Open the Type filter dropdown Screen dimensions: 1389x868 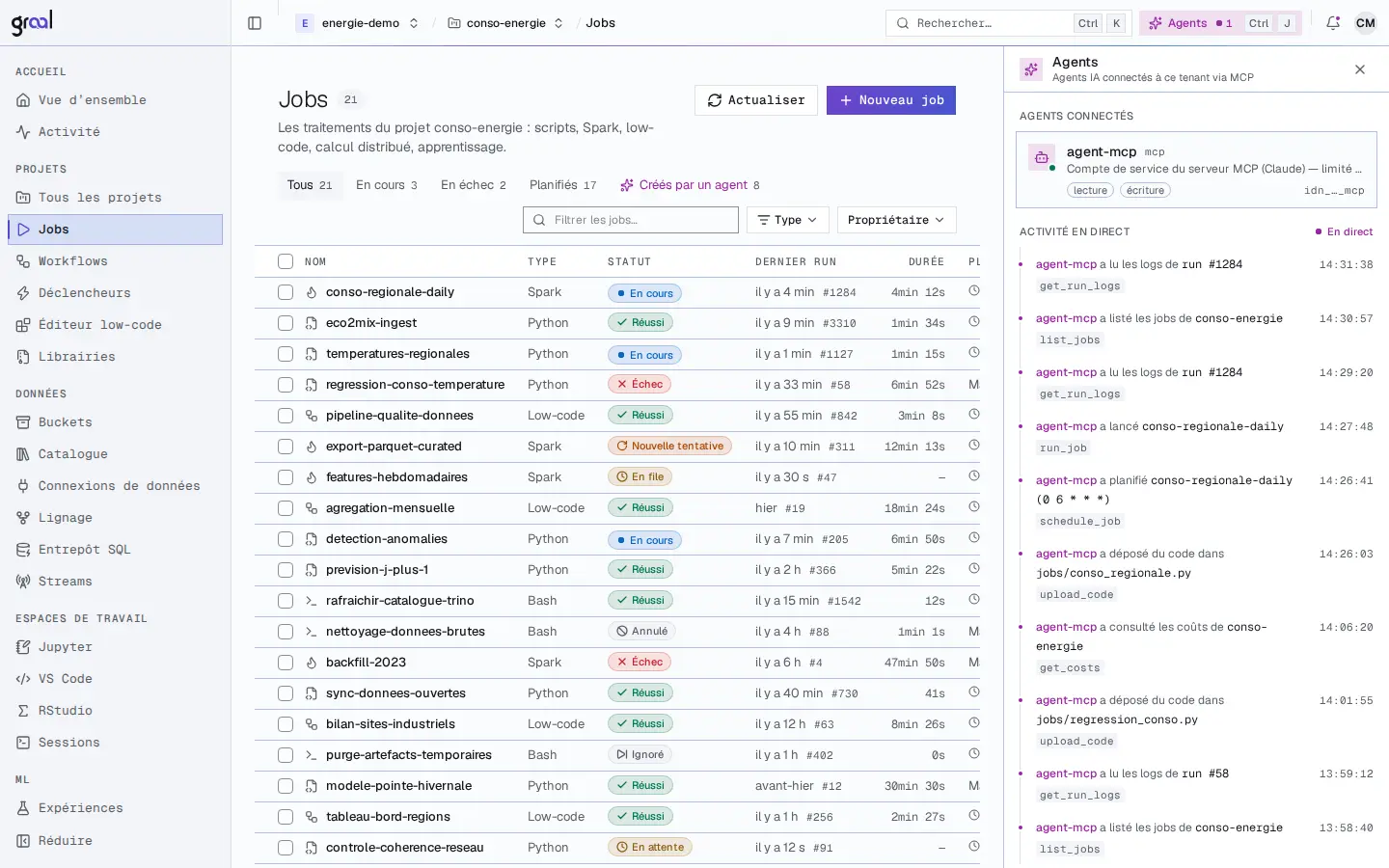coord(788,220)
